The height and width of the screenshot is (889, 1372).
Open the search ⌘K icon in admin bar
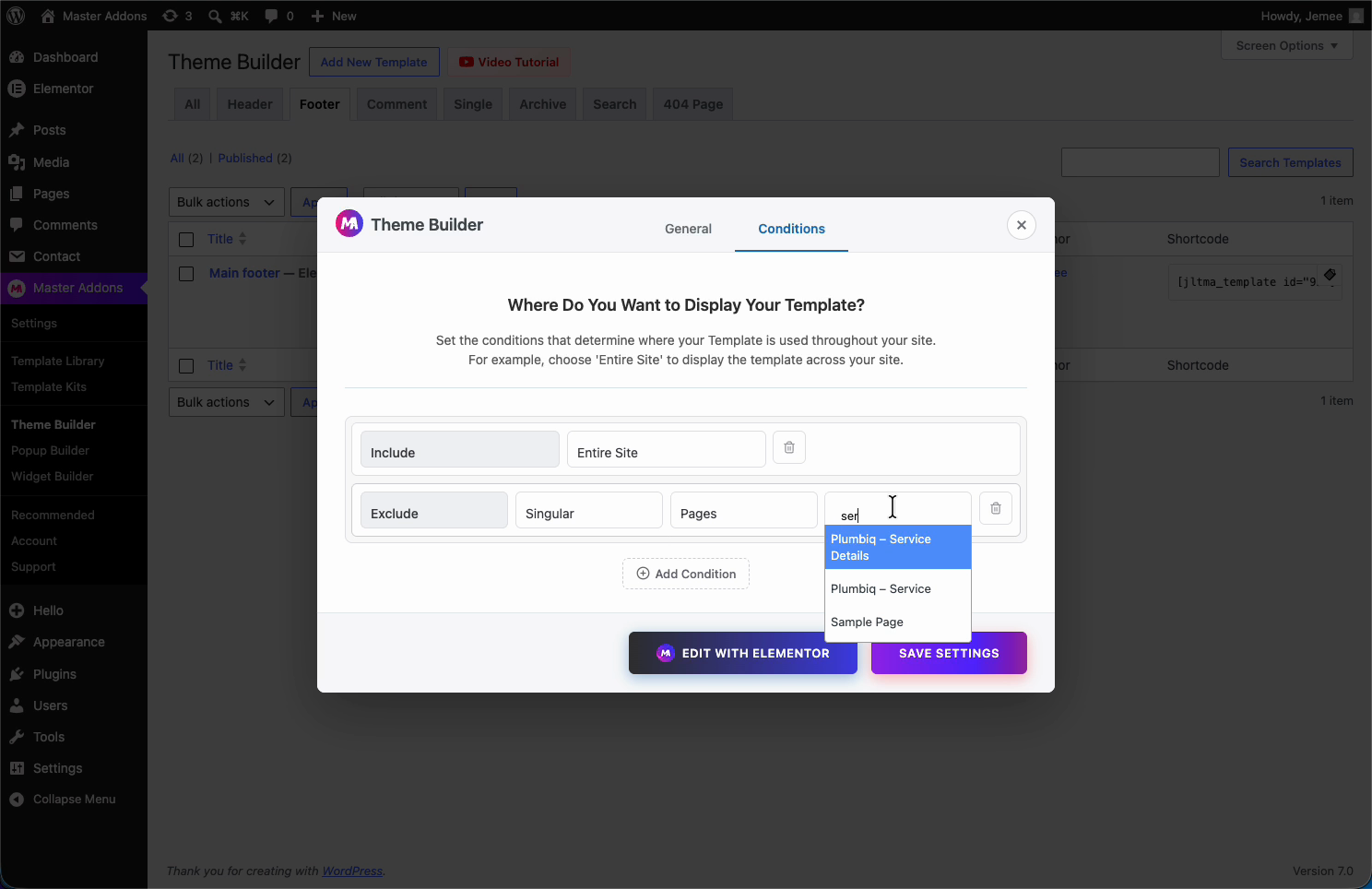(x=228, y=16)
